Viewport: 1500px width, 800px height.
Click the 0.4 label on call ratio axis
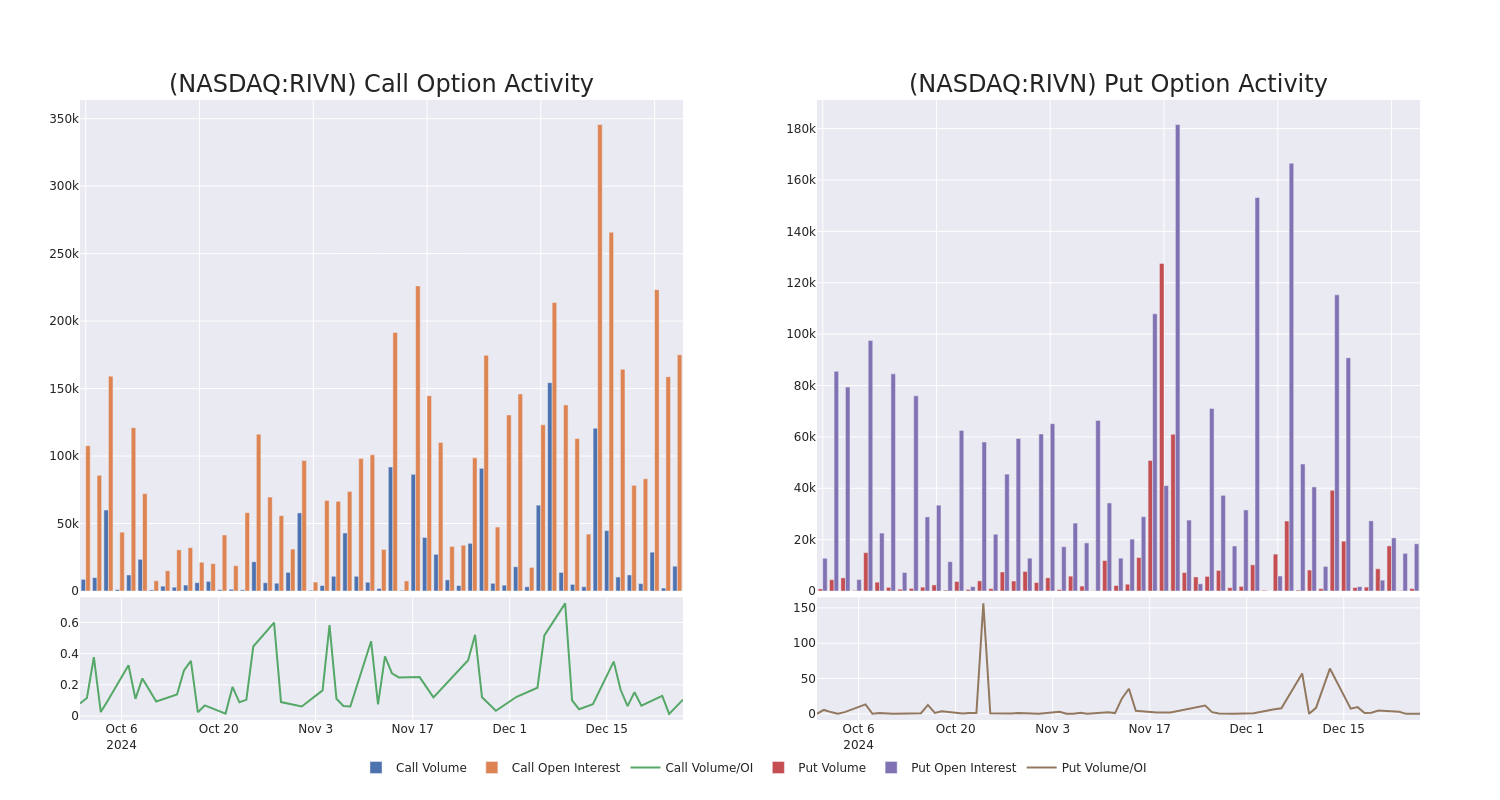coord(69,654)
